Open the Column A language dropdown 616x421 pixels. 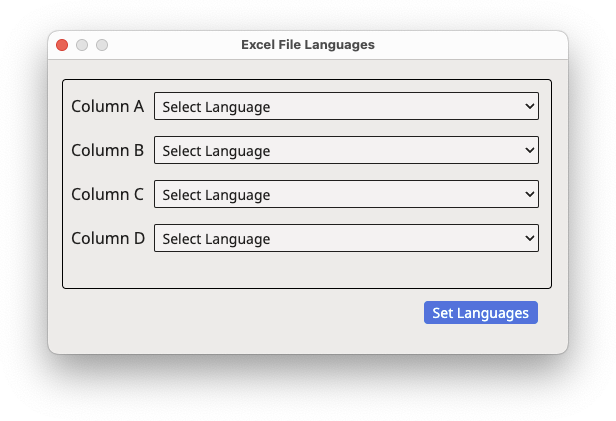pyautogui.click(x=346, y=106)
